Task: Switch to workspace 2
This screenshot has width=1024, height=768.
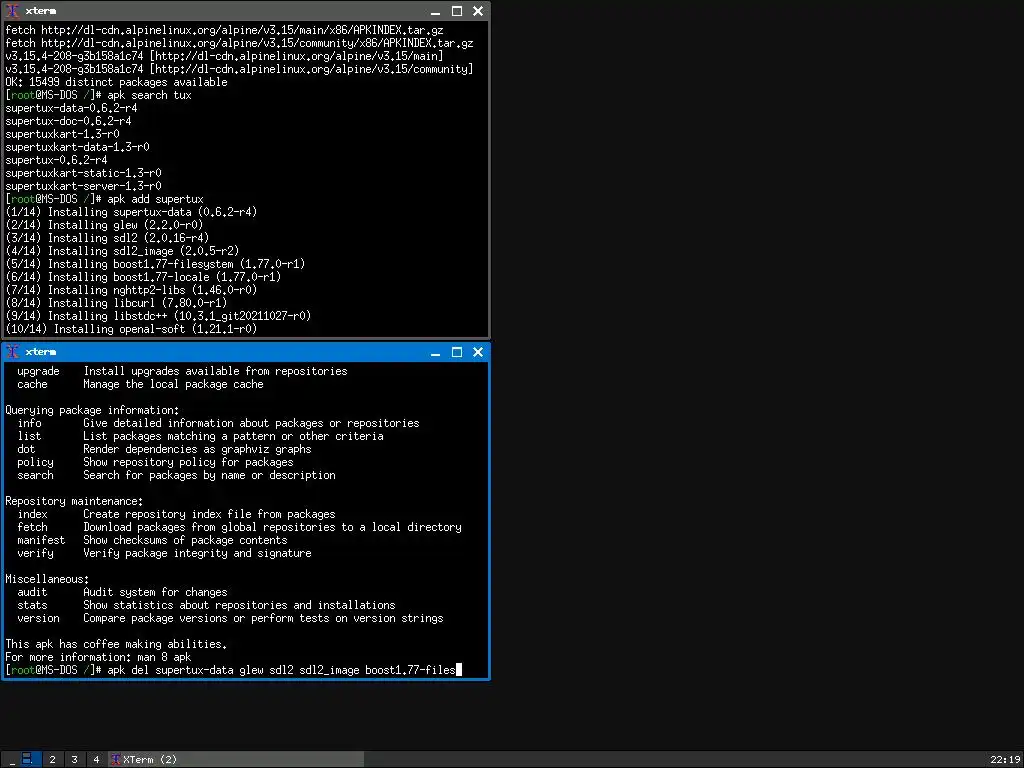Action: tap(52, 760)
